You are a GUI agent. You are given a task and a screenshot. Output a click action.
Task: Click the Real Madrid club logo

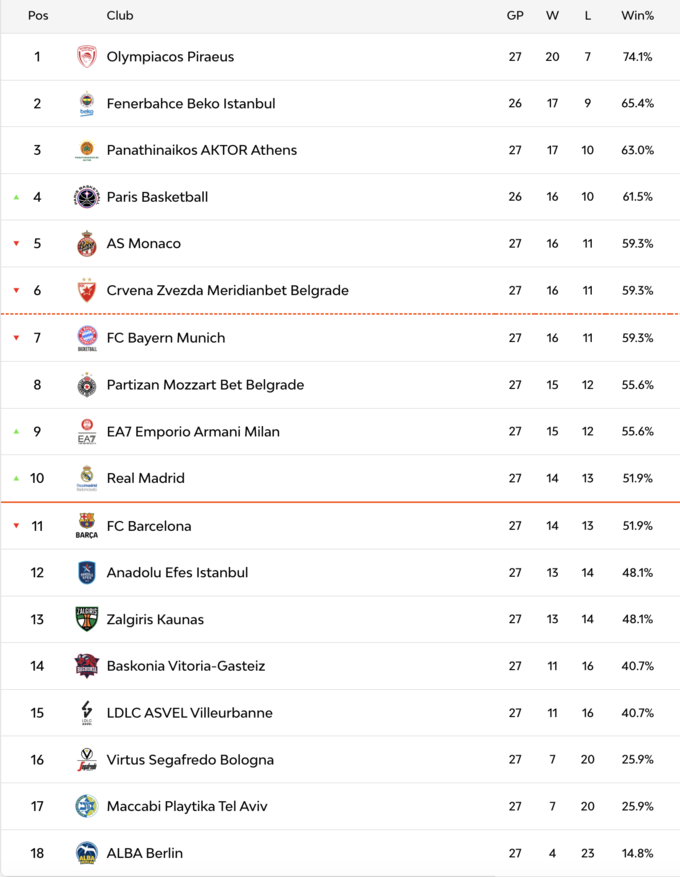tap(87, 478)
